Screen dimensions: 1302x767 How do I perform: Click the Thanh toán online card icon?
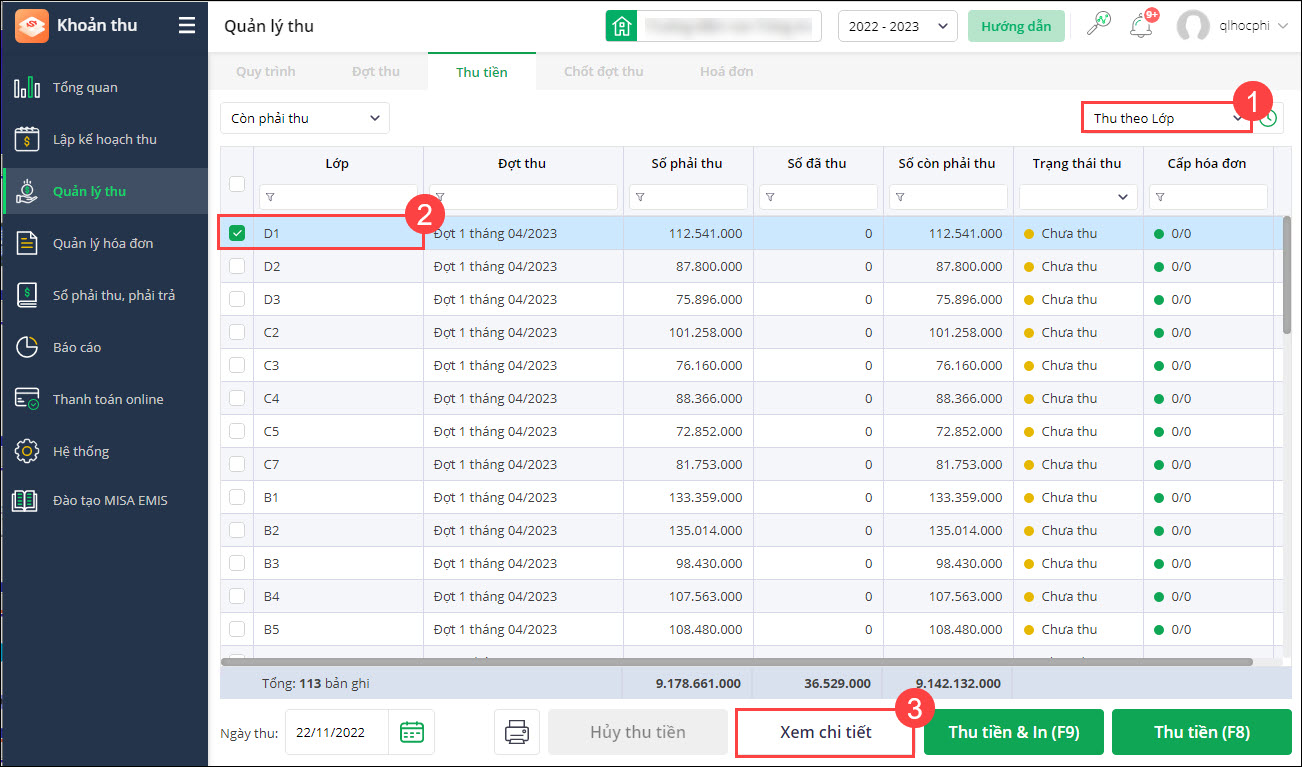click(x=27, y=399)
